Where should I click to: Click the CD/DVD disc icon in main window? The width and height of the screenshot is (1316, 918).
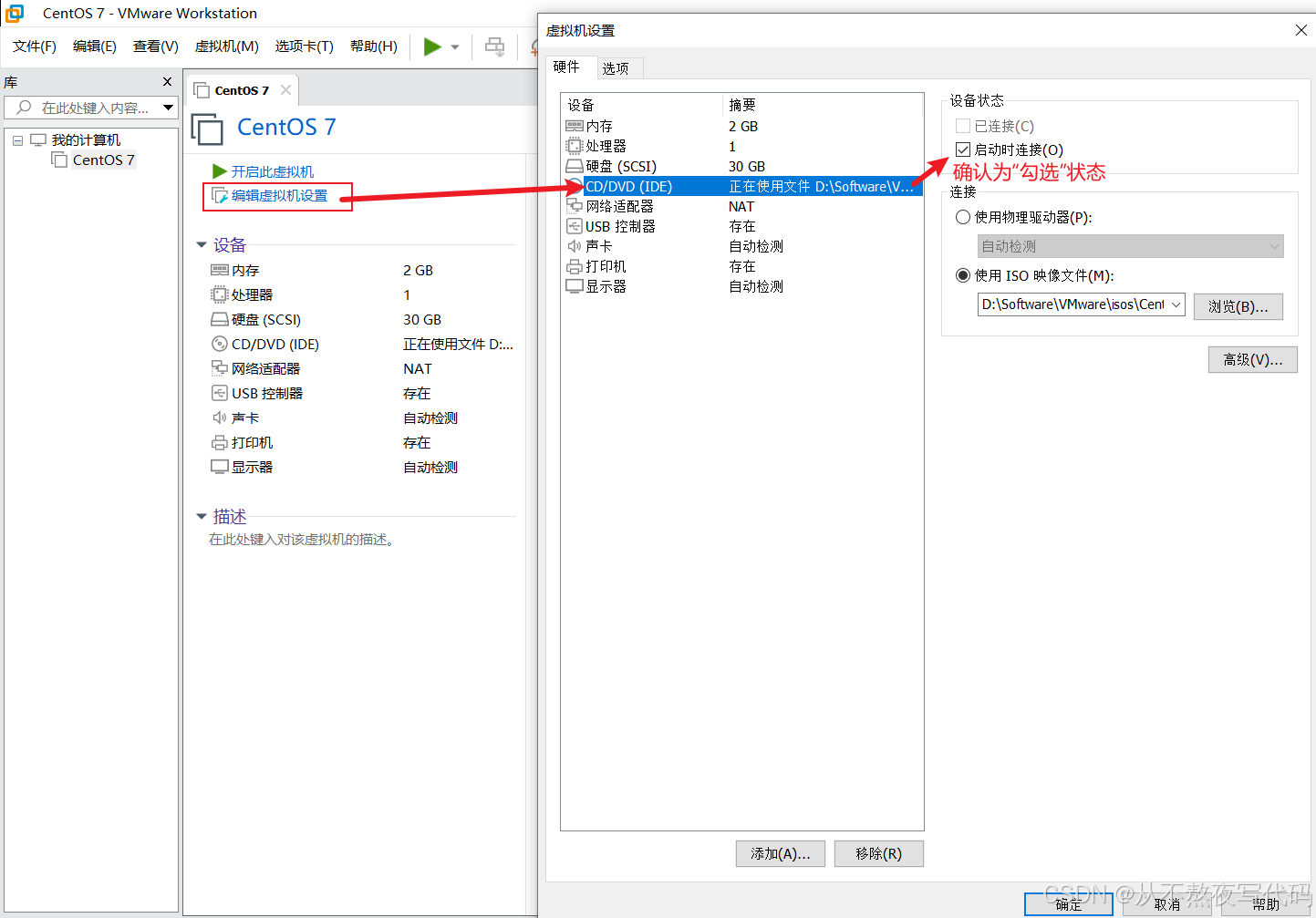219,344
